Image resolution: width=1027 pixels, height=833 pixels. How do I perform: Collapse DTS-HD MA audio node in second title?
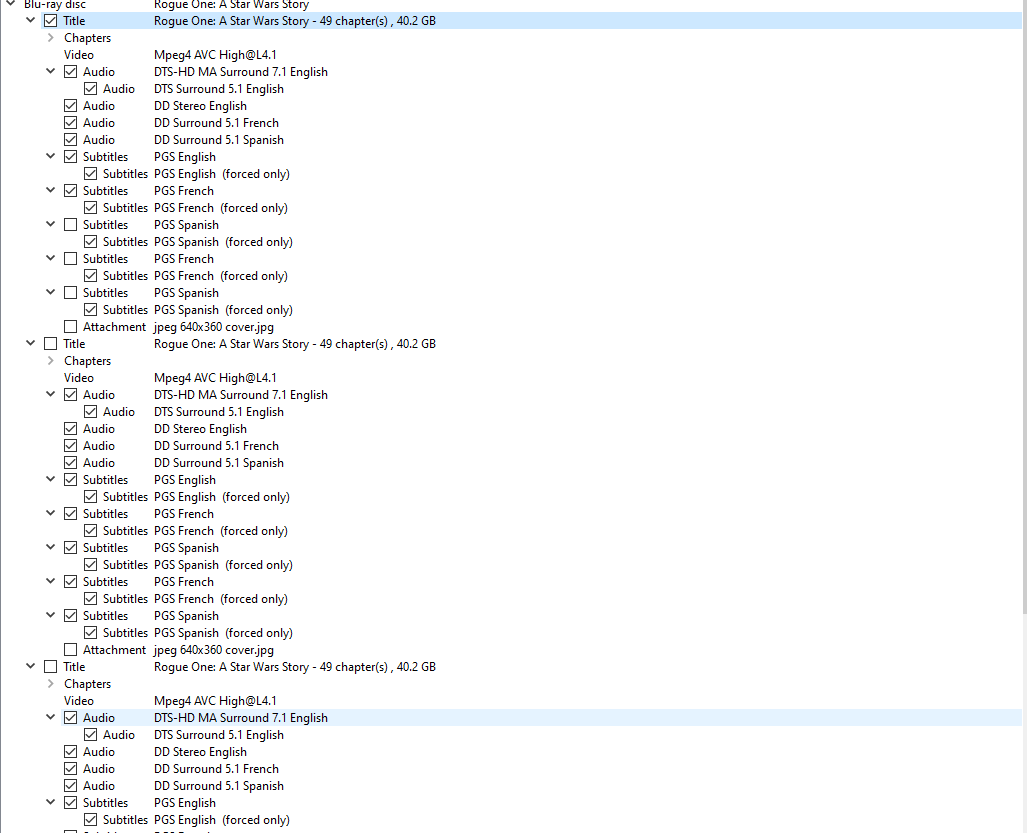pos(50,394)
